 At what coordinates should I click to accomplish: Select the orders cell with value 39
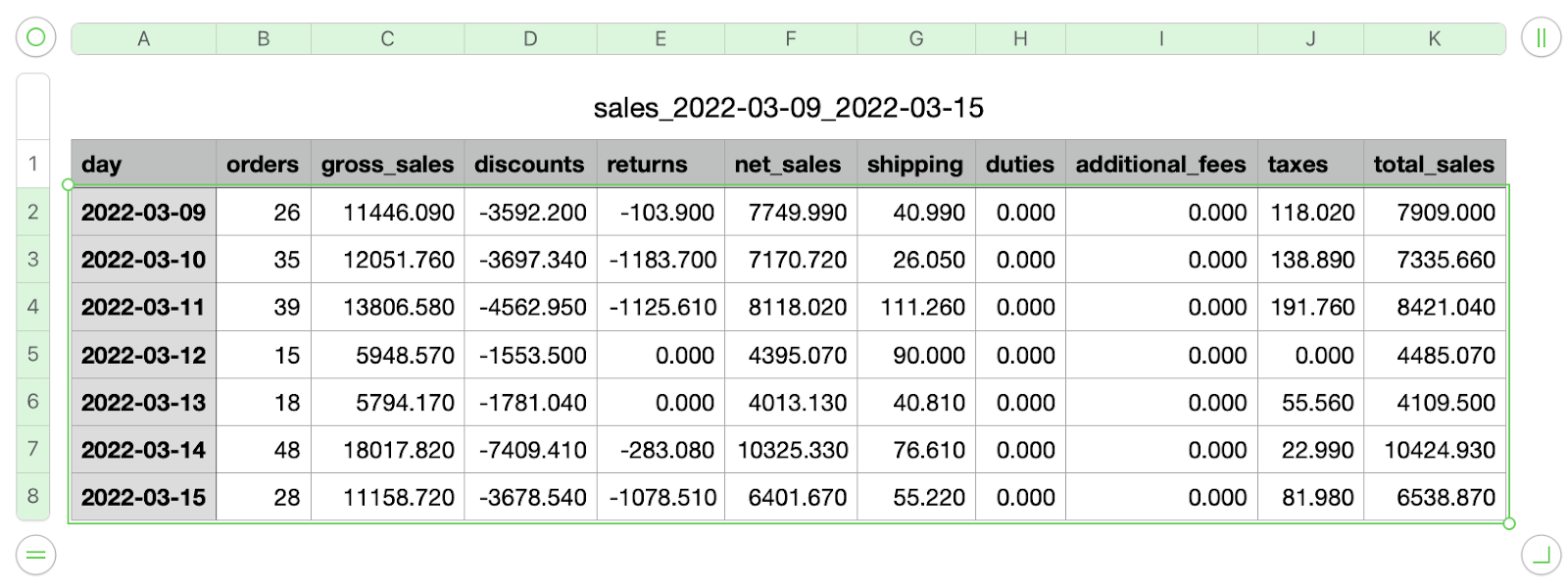pos(264,307)
